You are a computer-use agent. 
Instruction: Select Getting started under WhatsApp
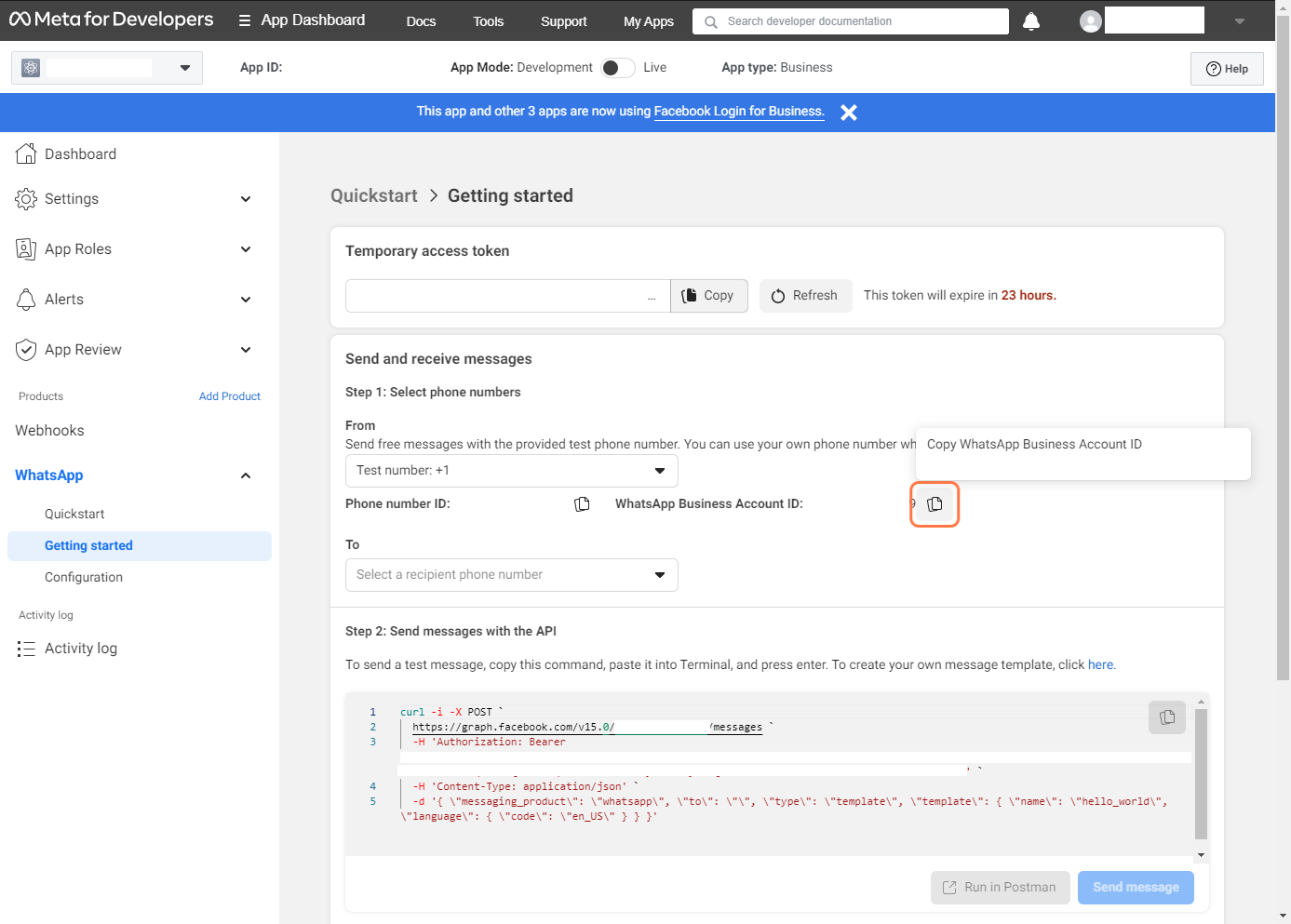click(140, 546)
